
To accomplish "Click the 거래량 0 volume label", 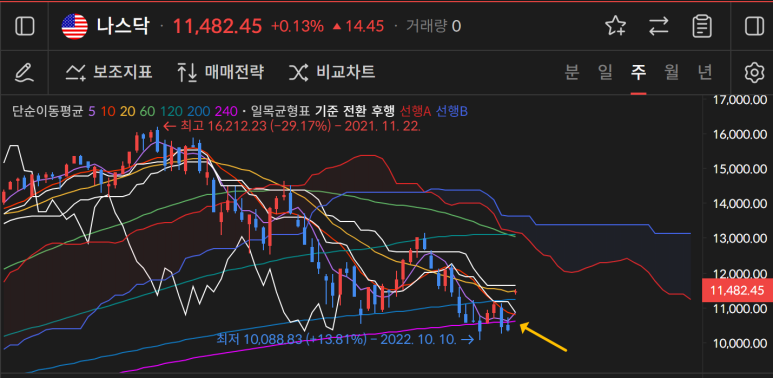I will (x=433, y=26).
